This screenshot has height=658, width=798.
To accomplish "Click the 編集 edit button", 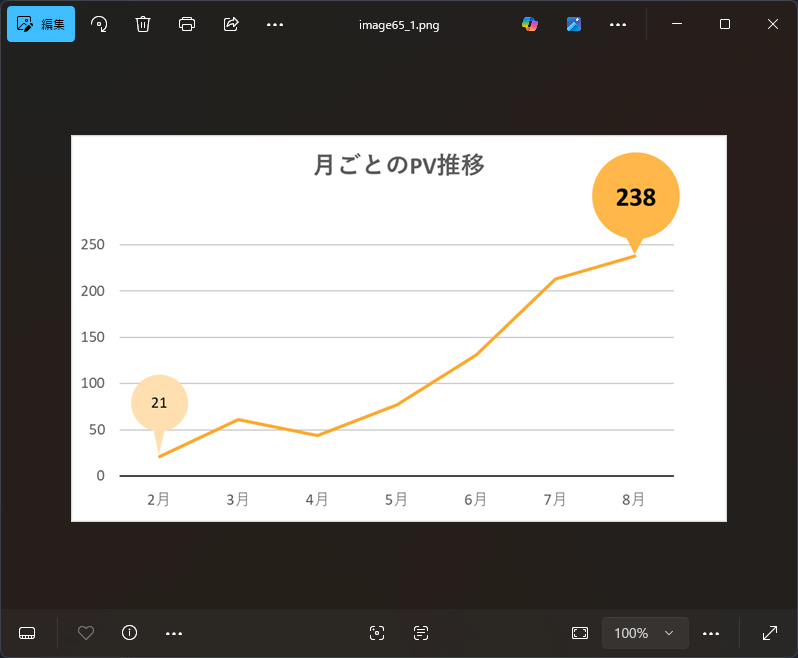I will pyautogui.click(x=41, y=24).
